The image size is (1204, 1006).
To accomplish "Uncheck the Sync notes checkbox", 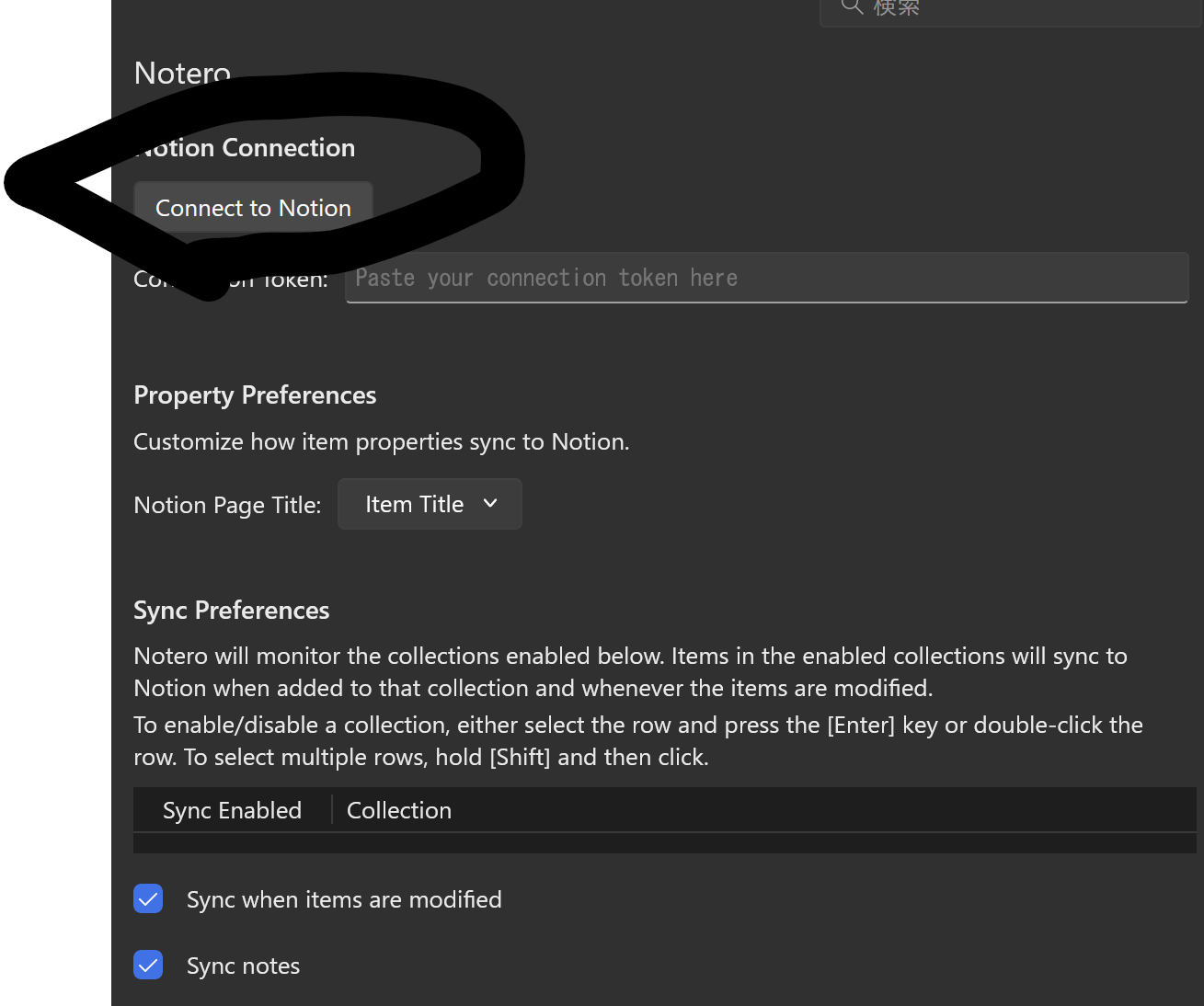I will (x=148, y=965).
